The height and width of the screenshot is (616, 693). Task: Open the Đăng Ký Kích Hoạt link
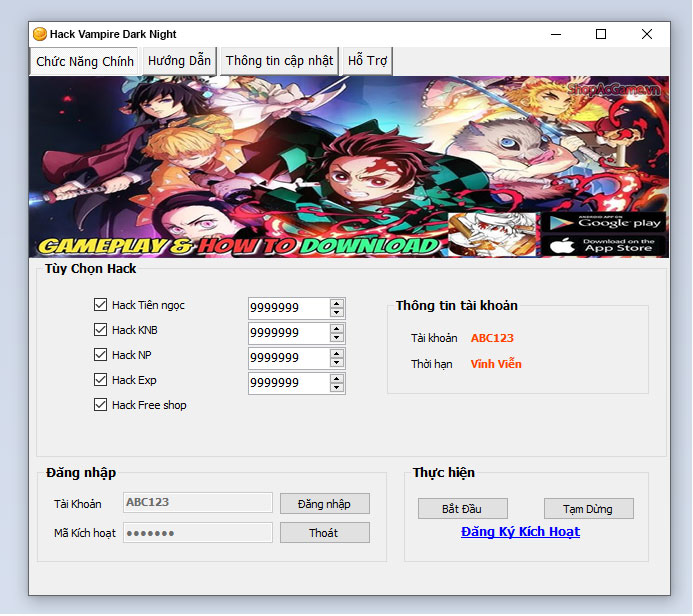520,532
